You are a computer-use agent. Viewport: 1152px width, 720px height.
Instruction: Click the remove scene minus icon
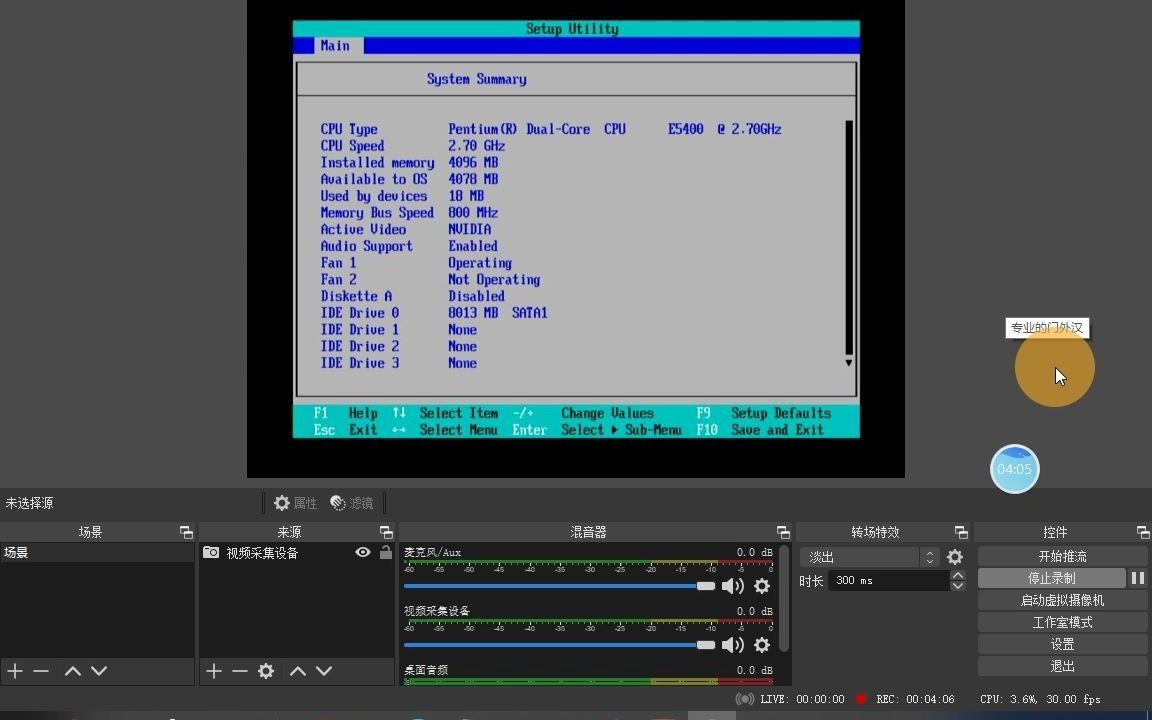pos(40,671)
